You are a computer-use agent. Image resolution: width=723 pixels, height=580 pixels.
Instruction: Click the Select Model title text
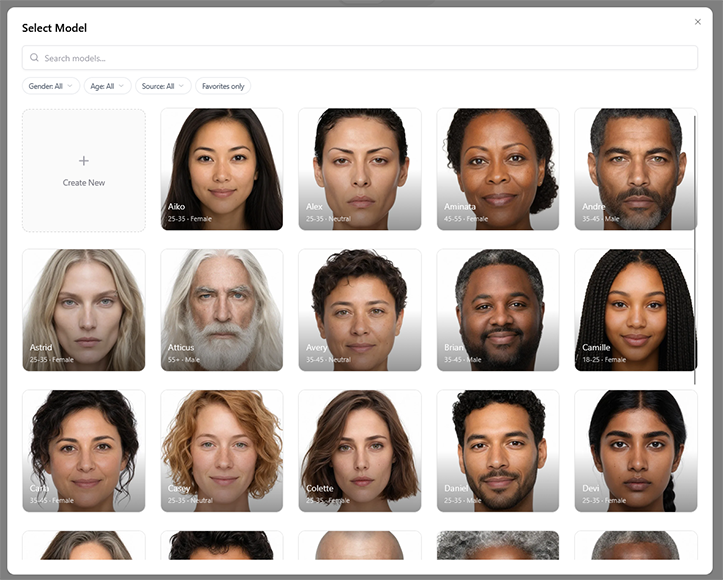(54, 28)
